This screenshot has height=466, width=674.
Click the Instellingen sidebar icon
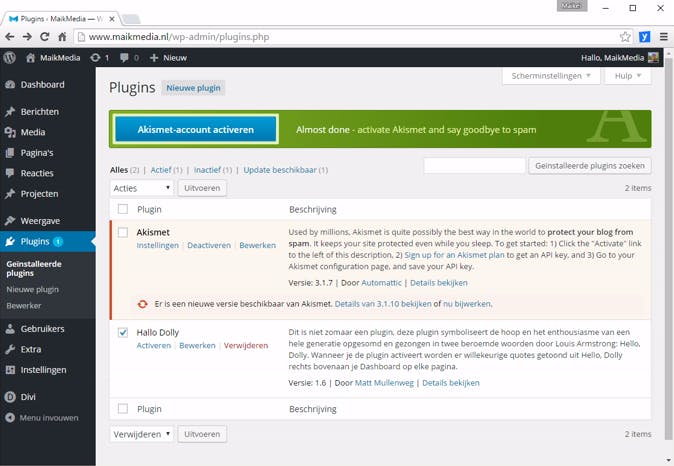(x=10, y=370)
